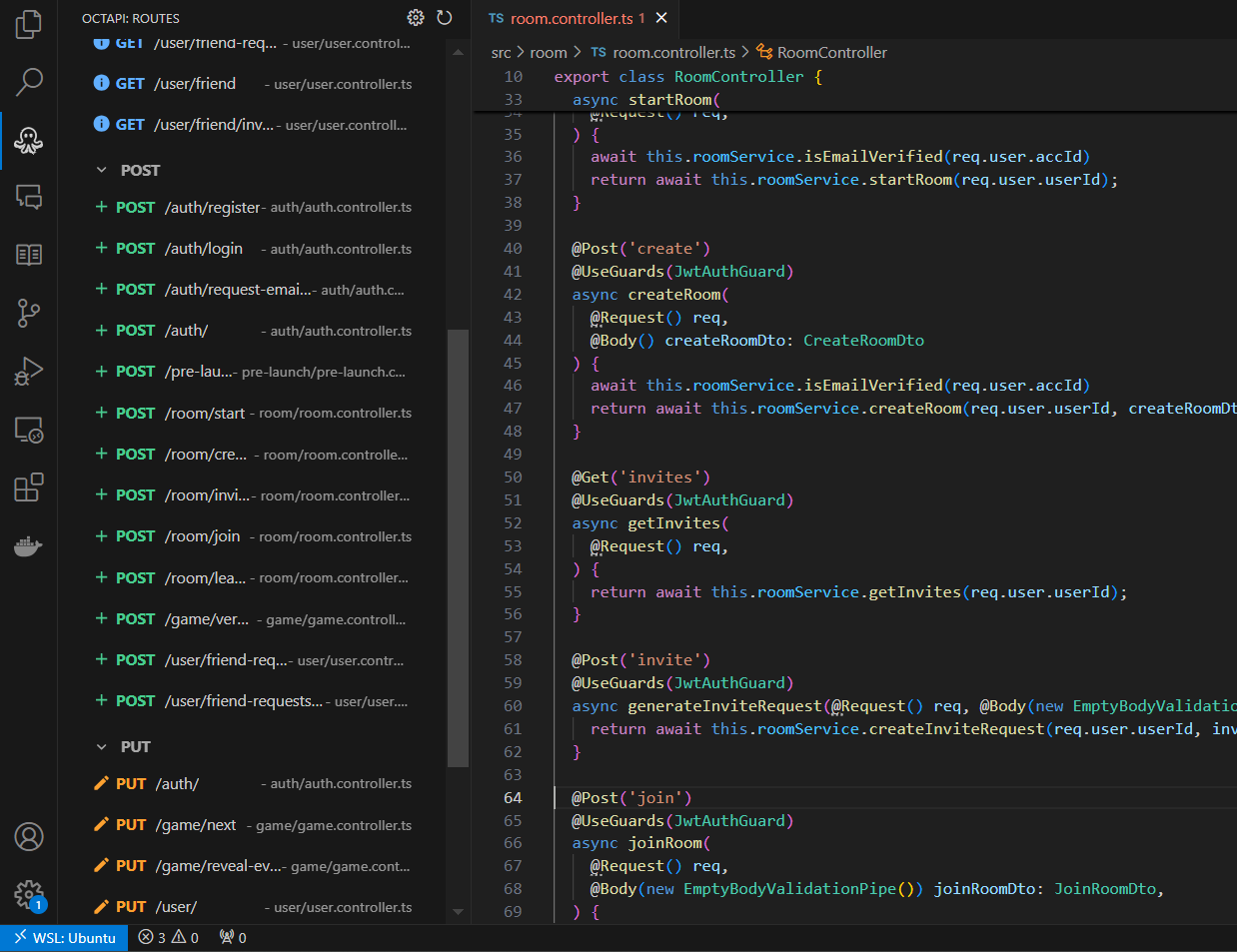
Task: Place cursor on @Post('invite') decorator
Action: coord(640,660)
